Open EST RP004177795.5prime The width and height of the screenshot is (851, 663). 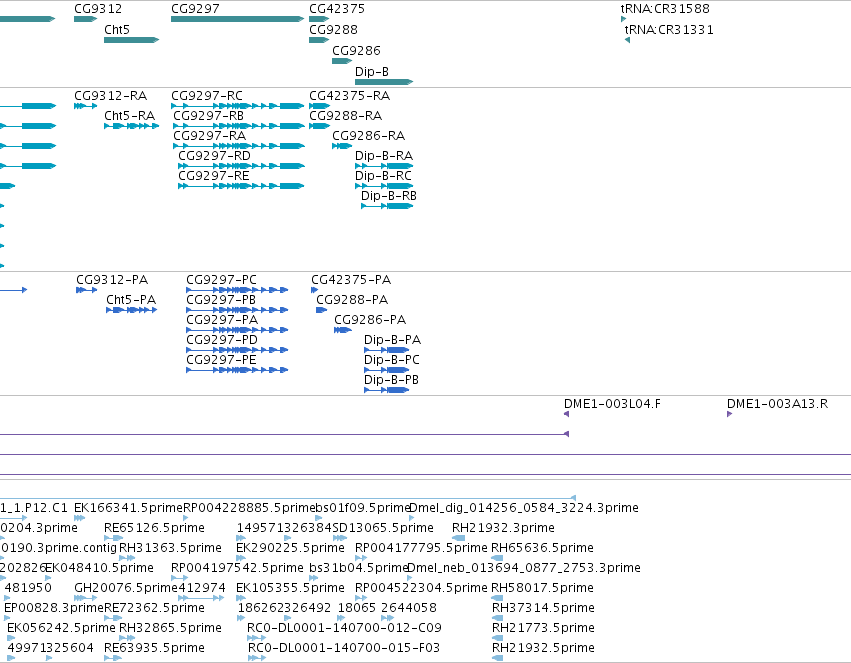coord(421,549)
